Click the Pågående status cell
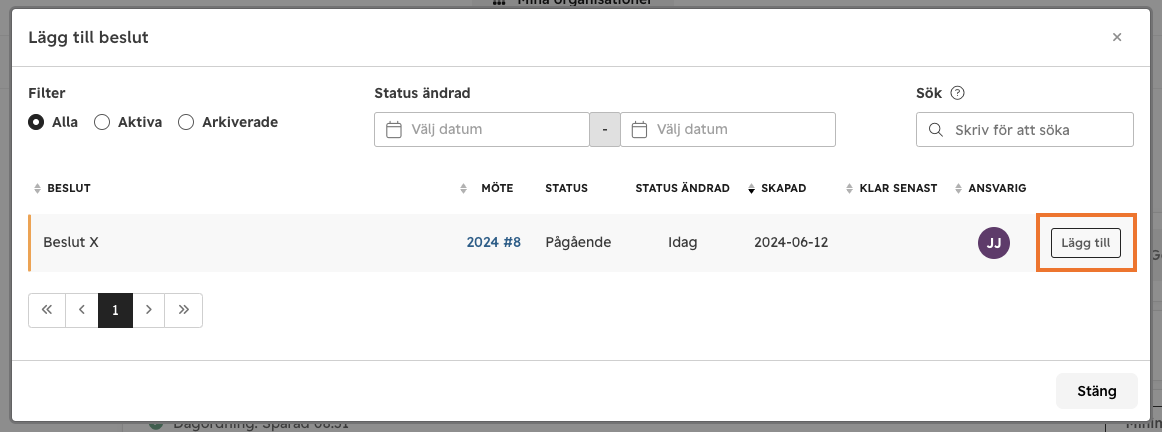1162x432 pixels. [578, 242]
